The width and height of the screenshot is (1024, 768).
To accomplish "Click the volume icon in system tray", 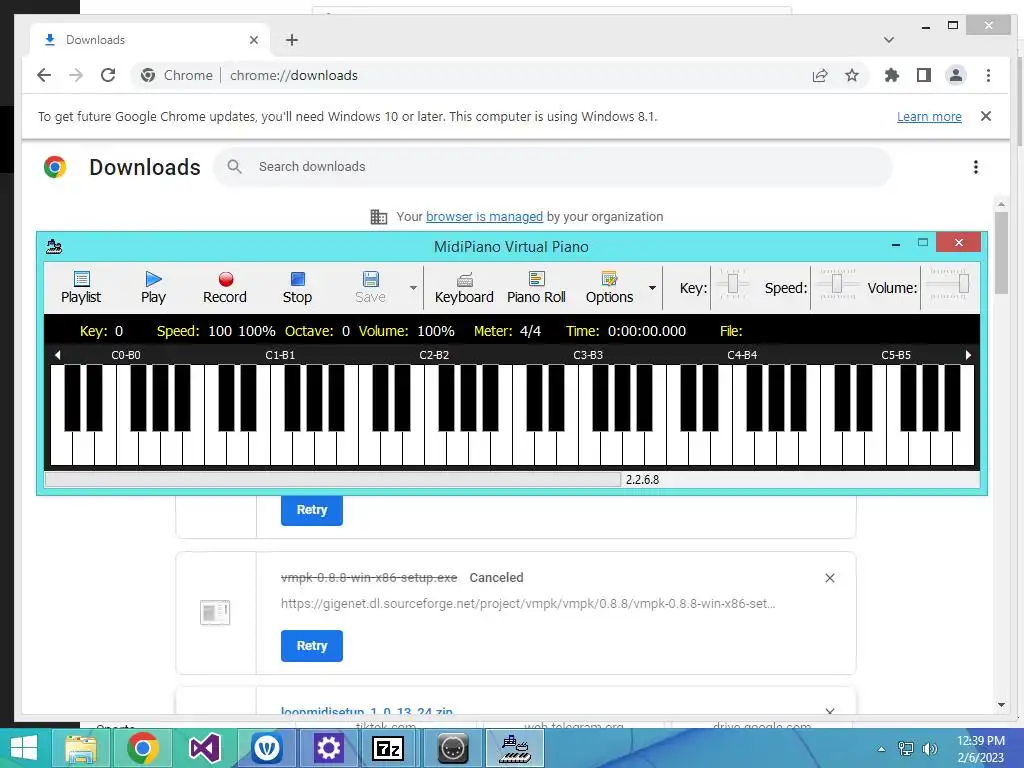I will tap(929, 748).
